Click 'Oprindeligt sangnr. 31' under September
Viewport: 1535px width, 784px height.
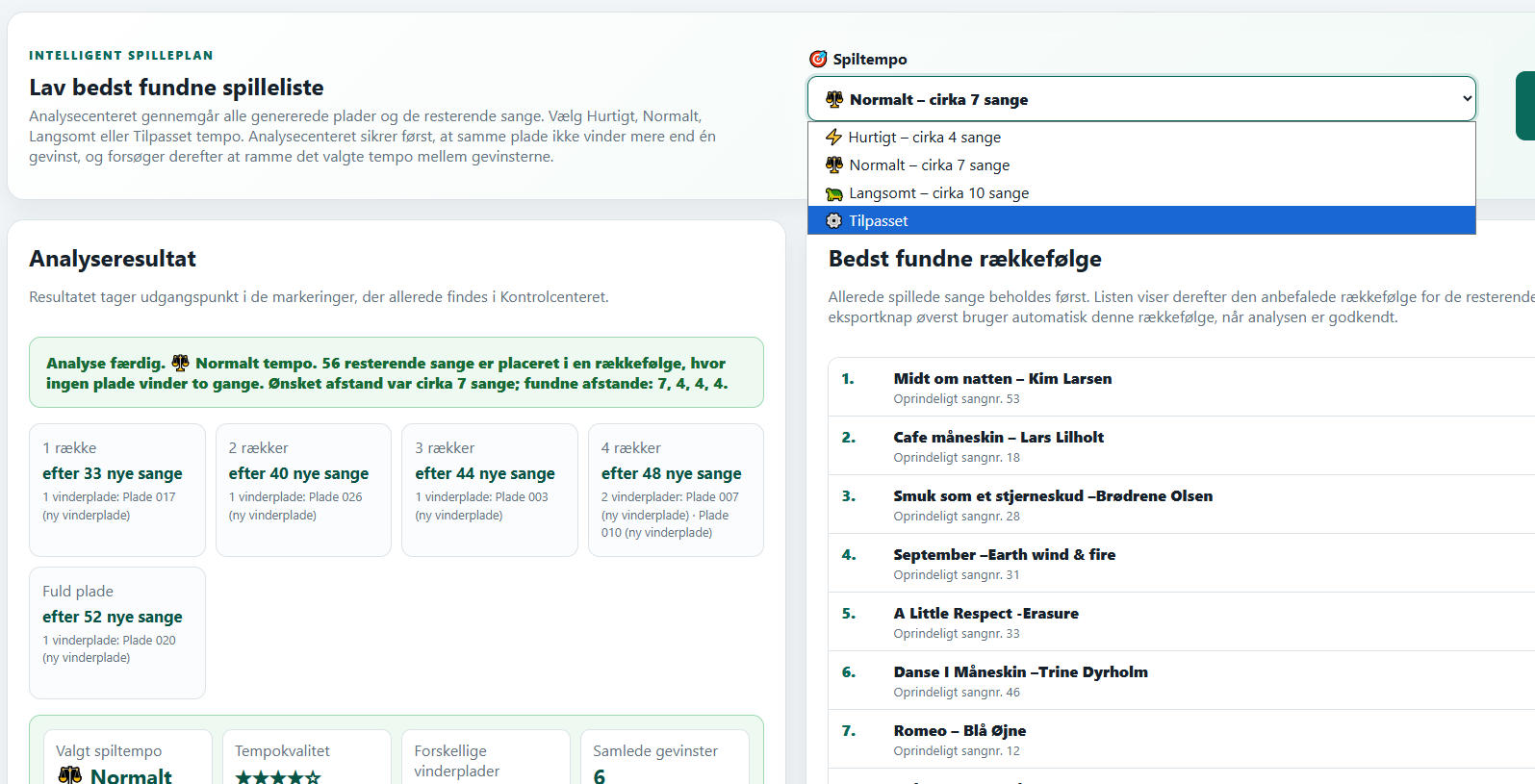point(957,575)
